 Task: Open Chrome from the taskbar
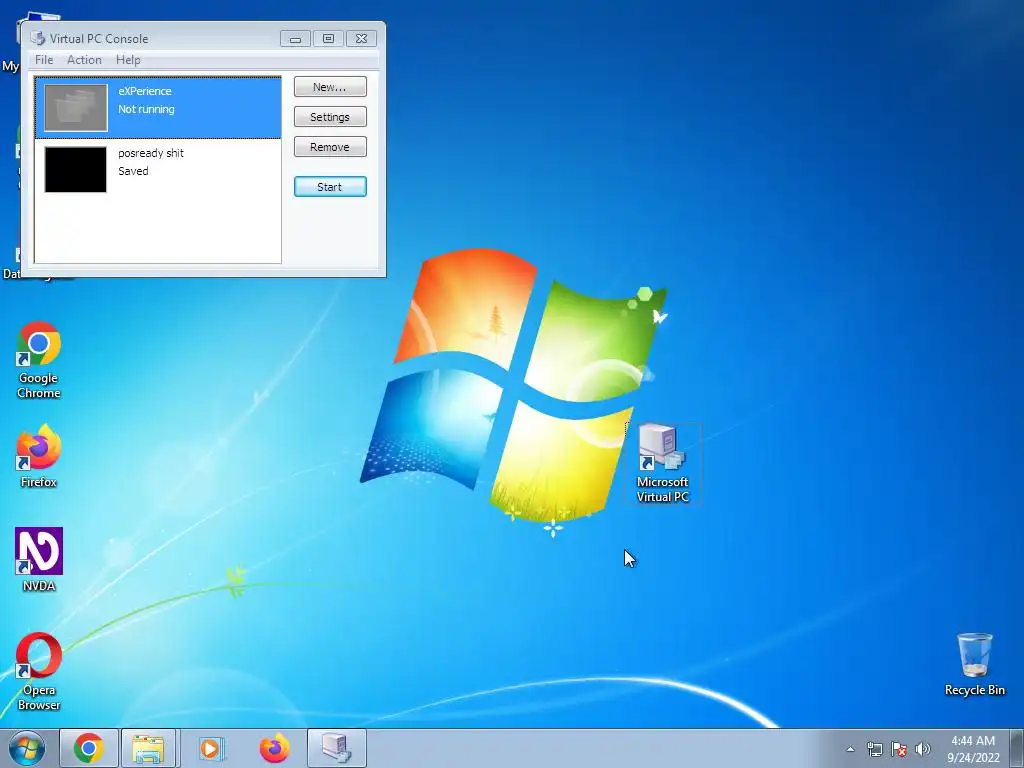89,748
